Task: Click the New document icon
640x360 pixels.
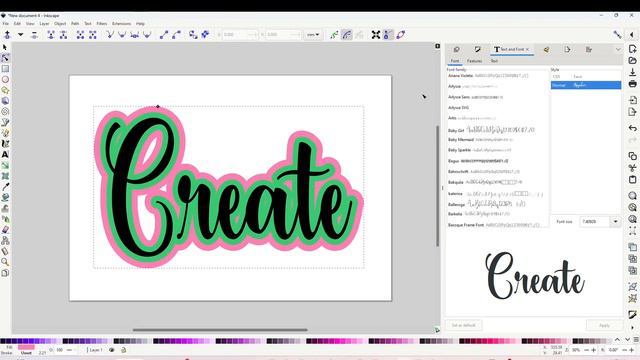Action: click(x=633, y=49)
